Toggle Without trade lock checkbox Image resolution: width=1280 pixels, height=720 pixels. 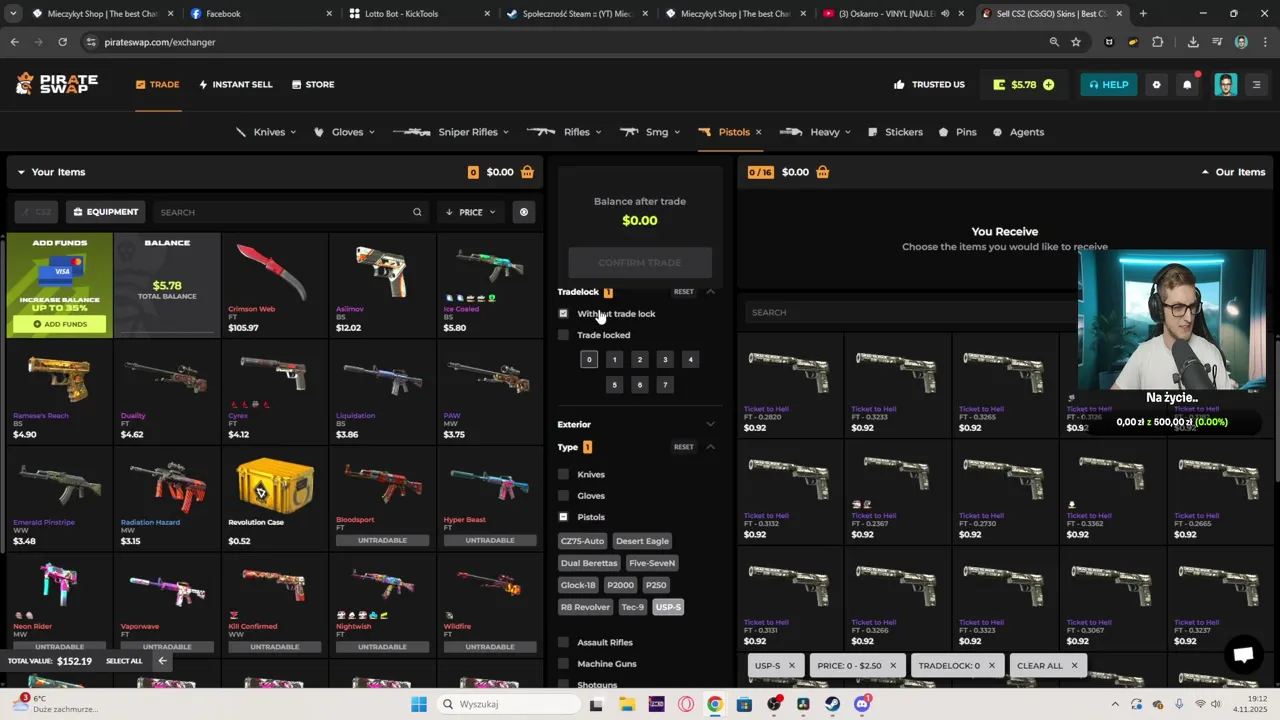pyautogui.click(x=563, y=314)
